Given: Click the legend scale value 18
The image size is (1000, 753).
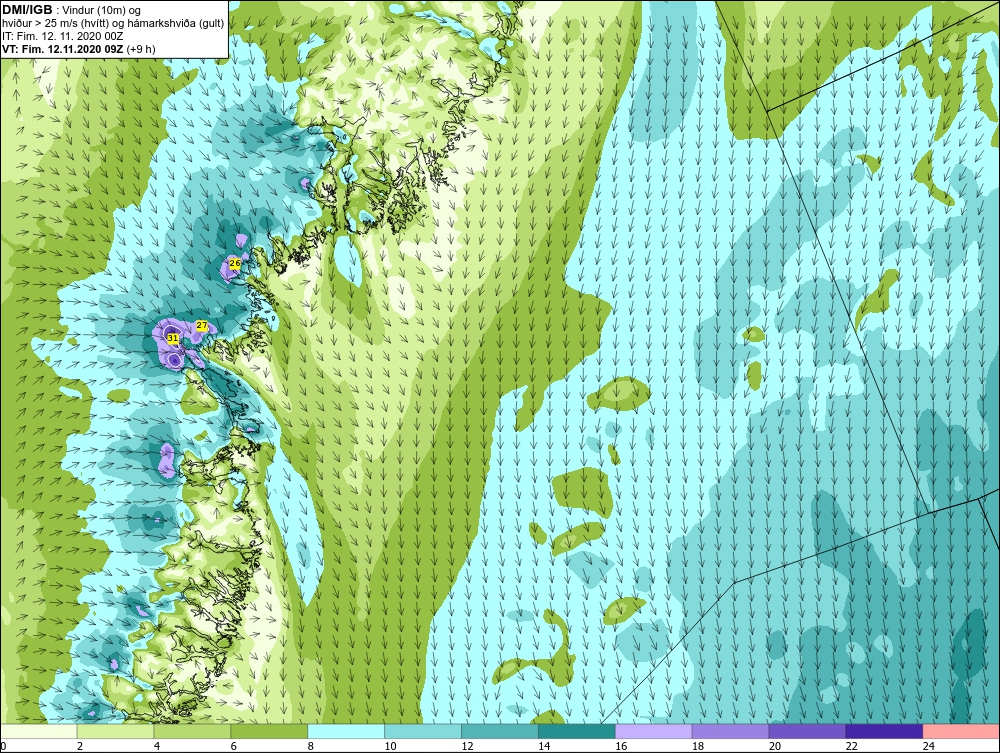Looking at the screenshot, I should tap(698, 746).
